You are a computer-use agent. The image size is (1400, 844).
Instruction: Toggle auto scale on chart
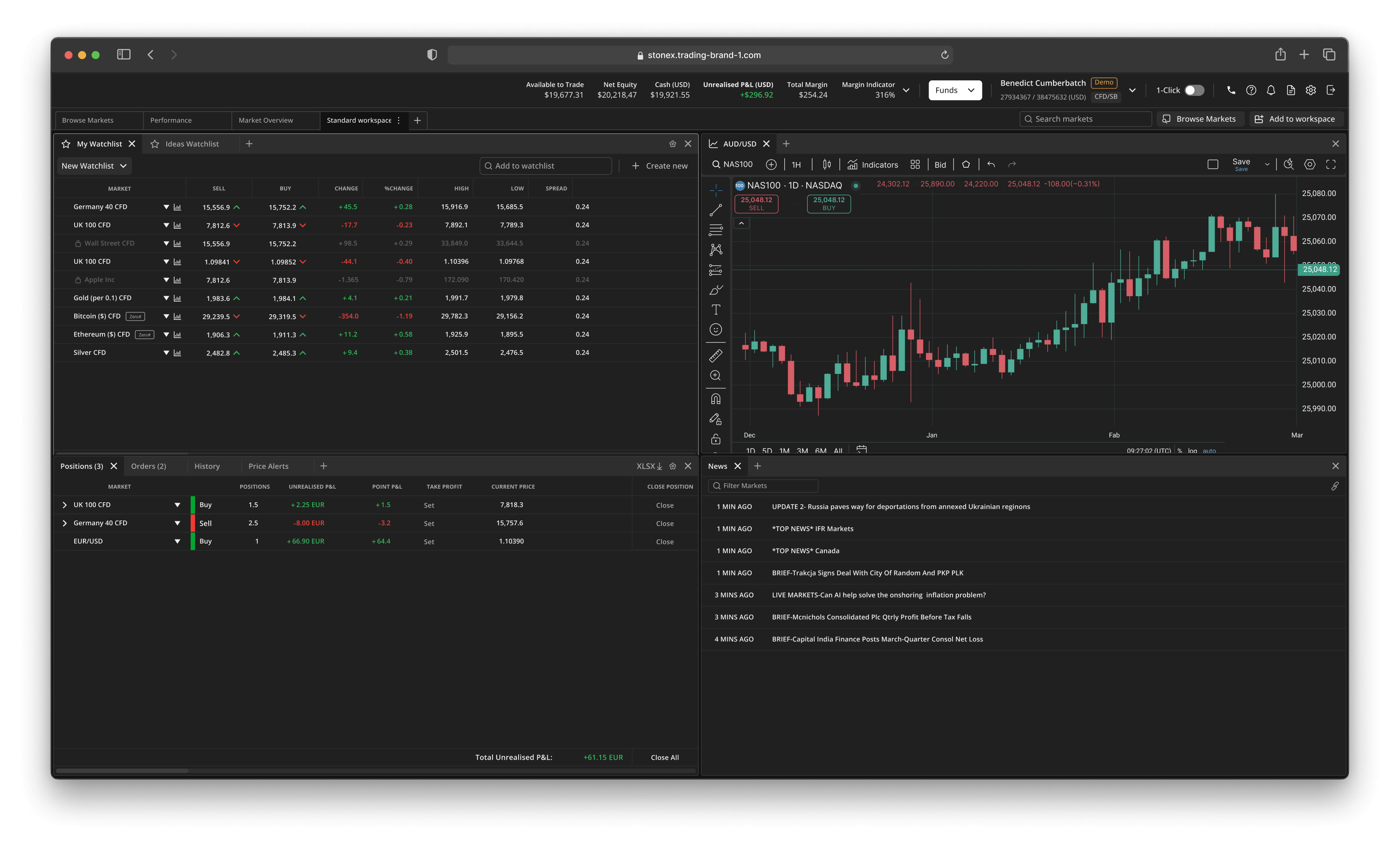1209,451
